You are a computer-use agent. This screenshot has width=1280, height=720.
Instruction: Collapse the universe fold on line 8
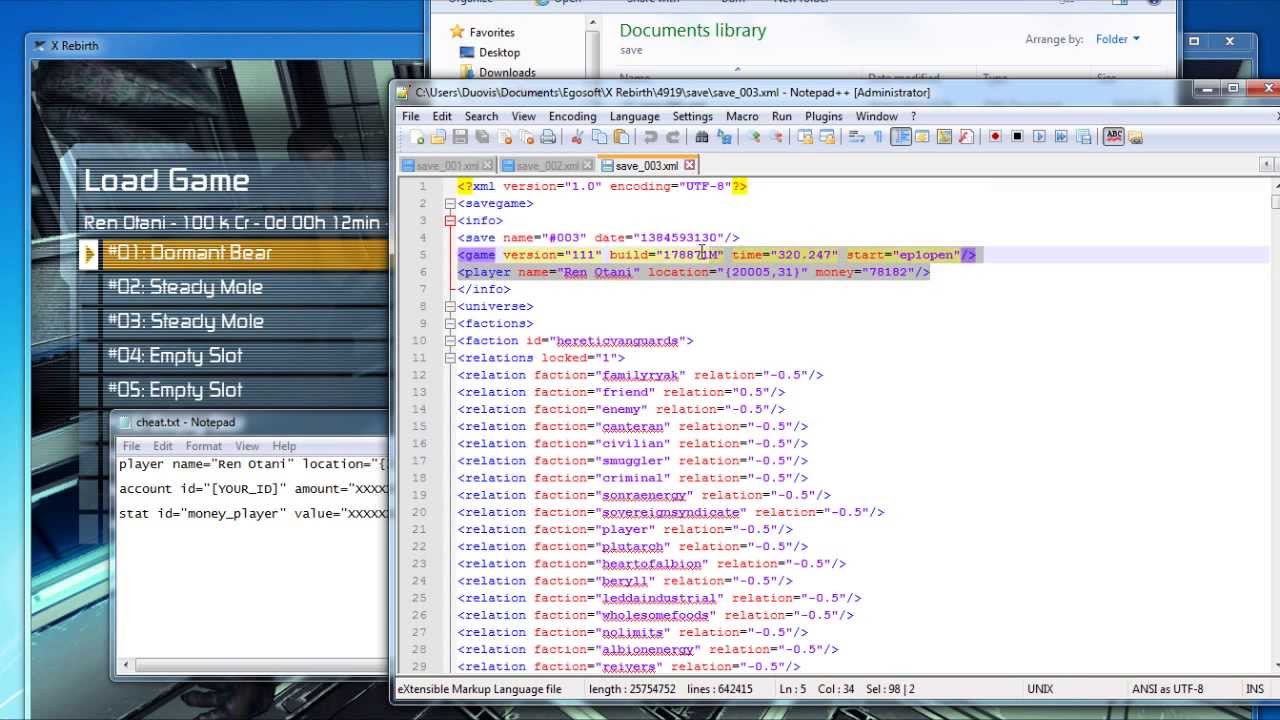tap(450, 306)
